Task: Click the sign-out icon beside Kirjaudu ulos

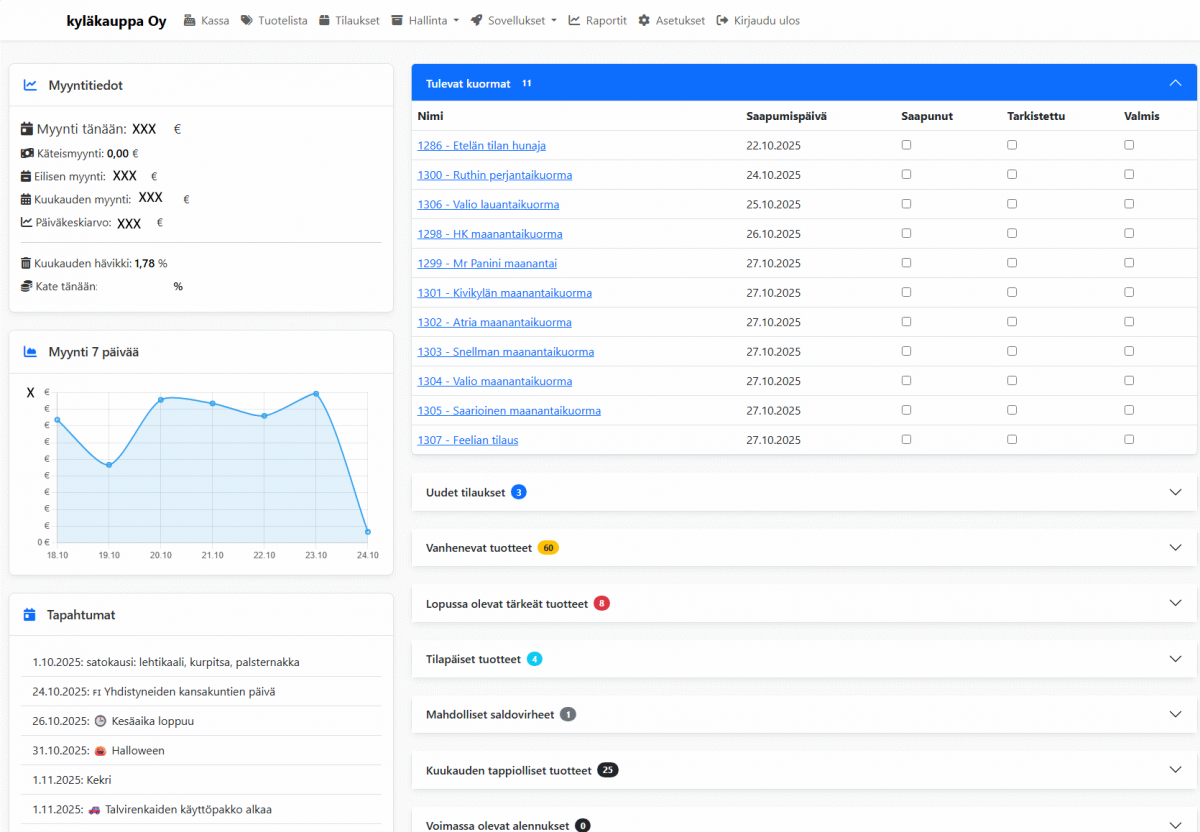Action: coord(723,20)
